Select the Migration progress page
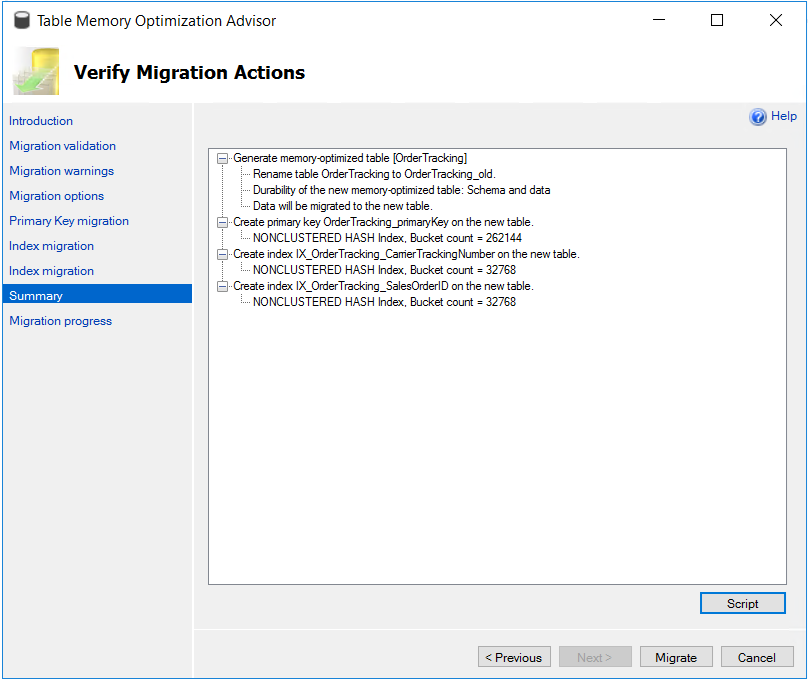The image size is (808, 679). coord(60,321)
